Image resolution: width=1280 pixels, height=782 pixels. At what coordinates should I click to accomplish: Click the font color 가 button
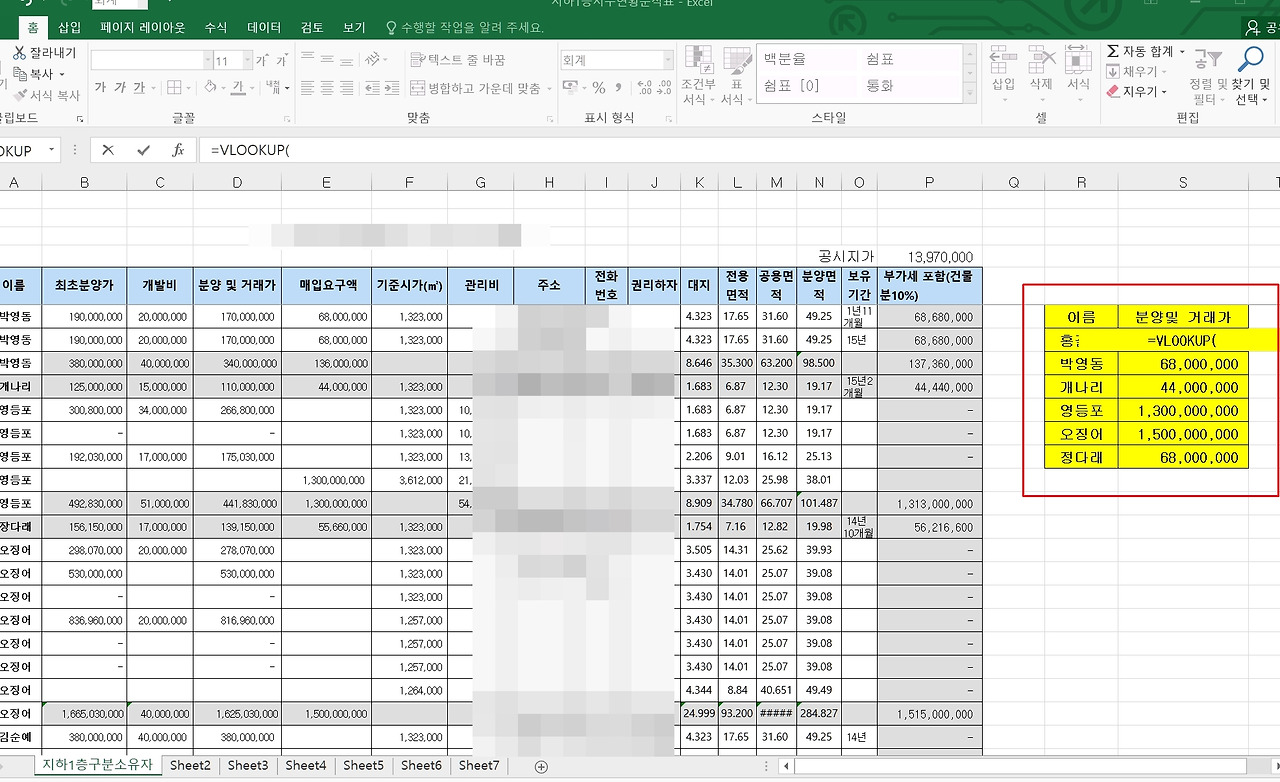238,88
